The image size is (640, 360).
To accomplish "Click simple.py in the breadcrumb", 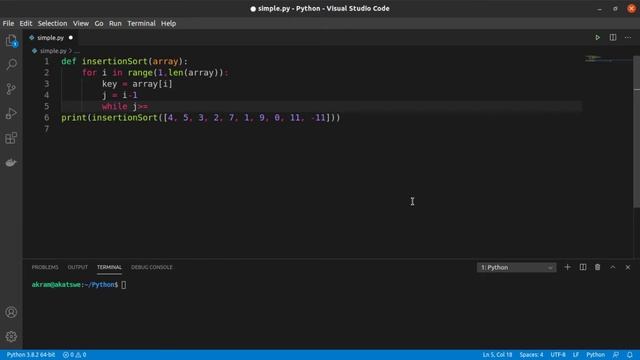I will (53, 51).
